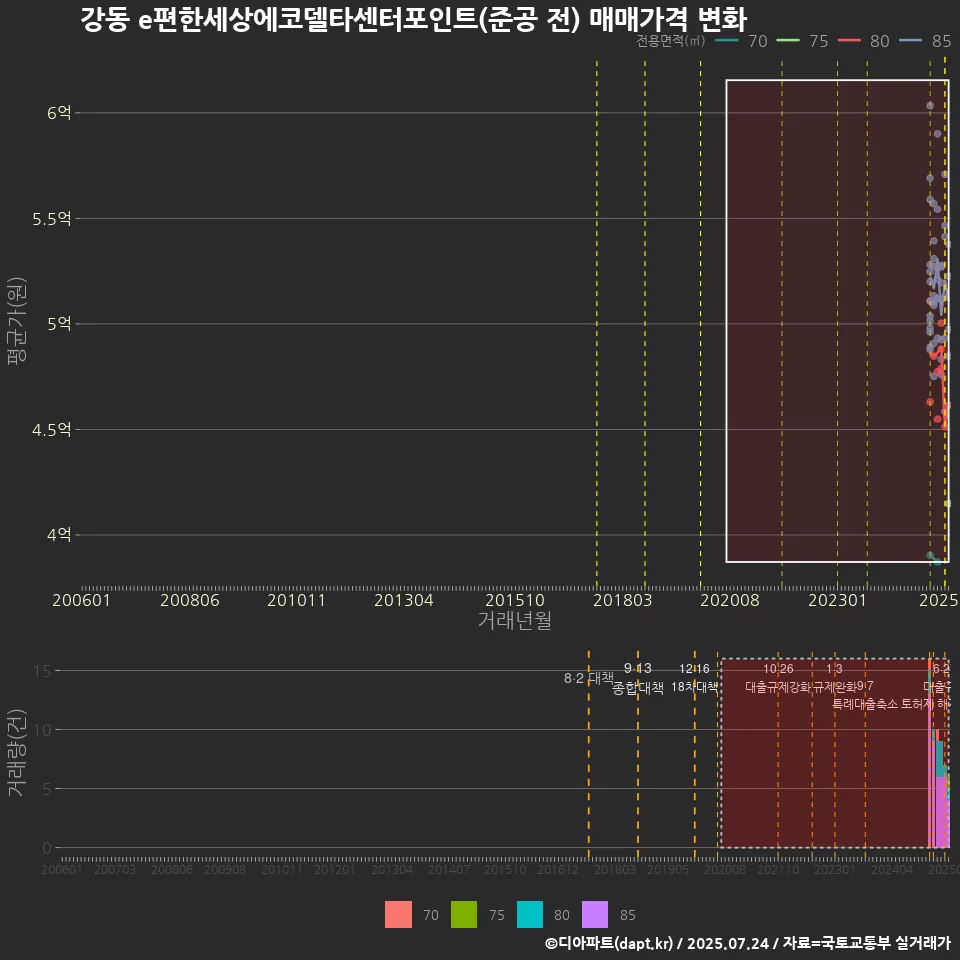Click the purple 85 swatch in bottom legend
This screenshot has height=960, width=960.
click(594, 914)
